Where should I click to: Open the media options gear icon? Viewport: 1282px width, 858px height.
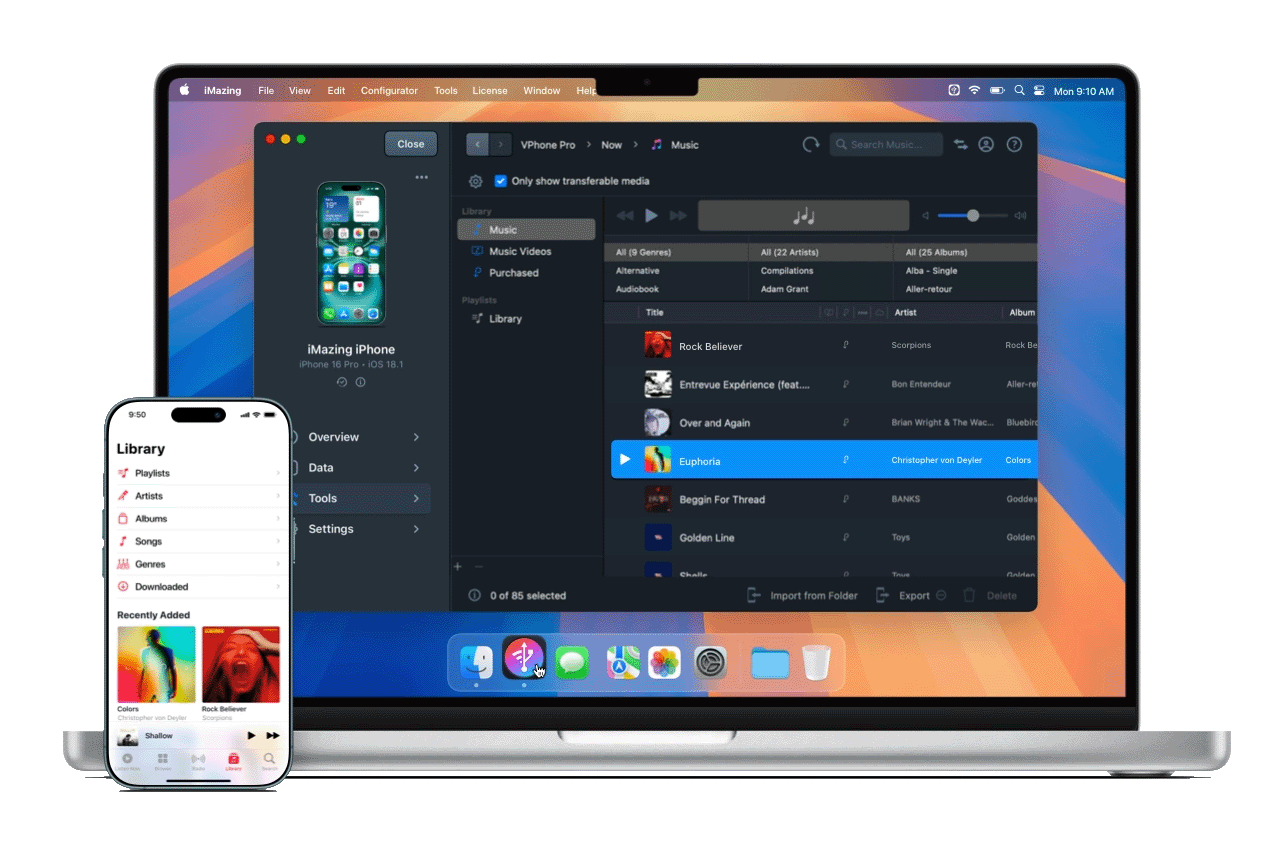point(476,181)
